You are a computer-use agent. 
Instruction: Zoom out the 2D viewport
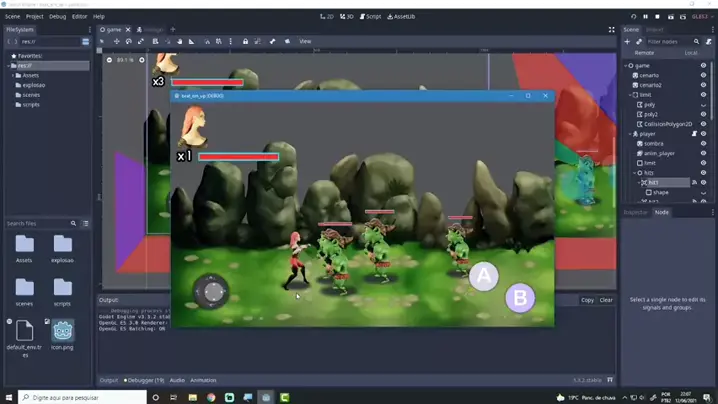coord(109,60)
